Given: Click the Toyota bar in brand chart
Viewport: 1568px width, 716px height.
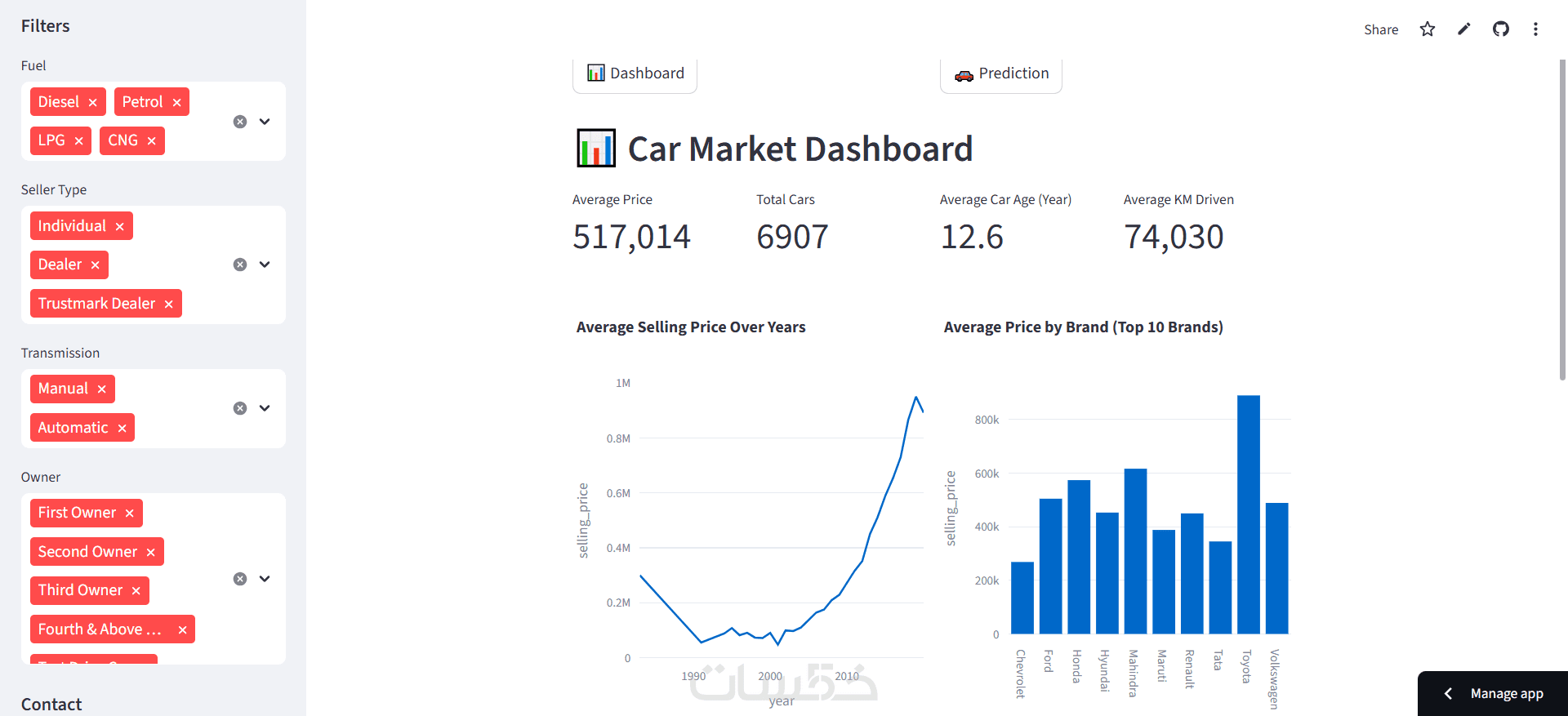Looking at the screenshot, I should click(1249, 514).
